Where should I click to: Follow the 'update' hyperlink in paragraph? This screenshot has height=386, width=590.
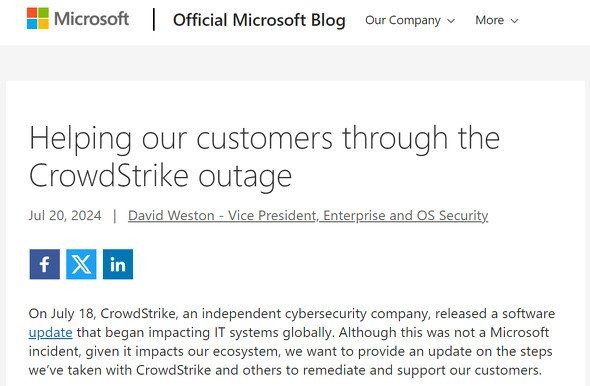(x=50, y=333)
